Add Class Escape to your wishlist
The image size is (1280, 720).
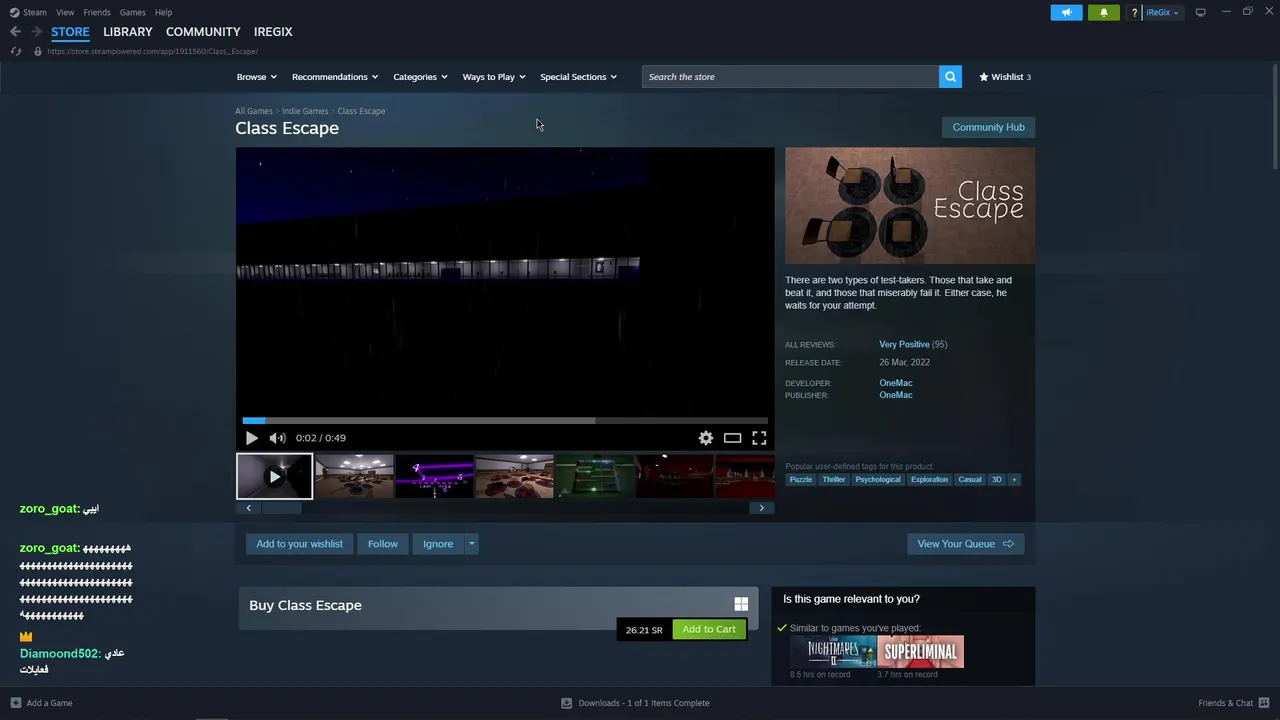pyautogui.click(x=299, y=544)
